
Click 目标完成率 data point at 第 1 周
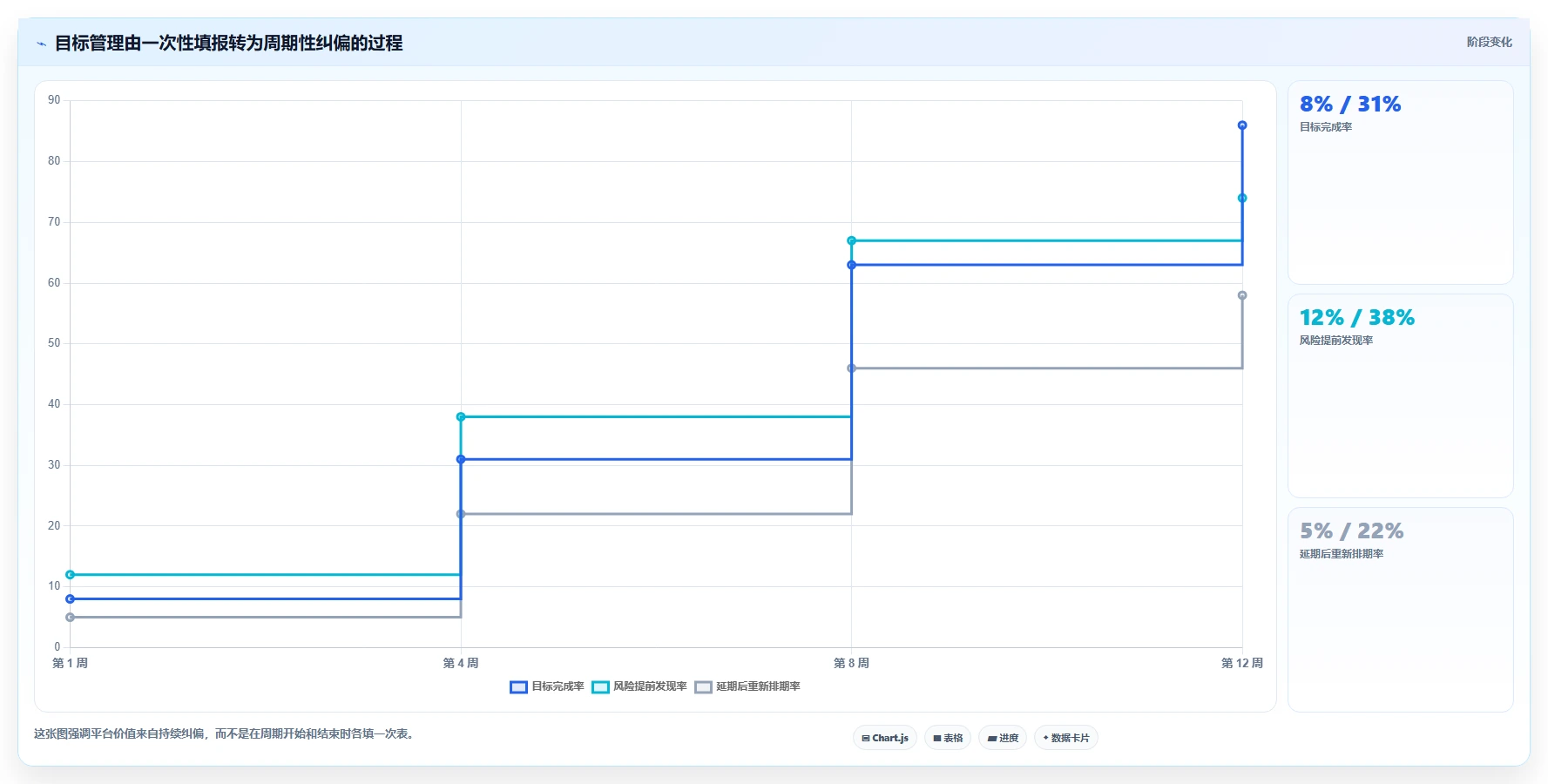(71, 599)
